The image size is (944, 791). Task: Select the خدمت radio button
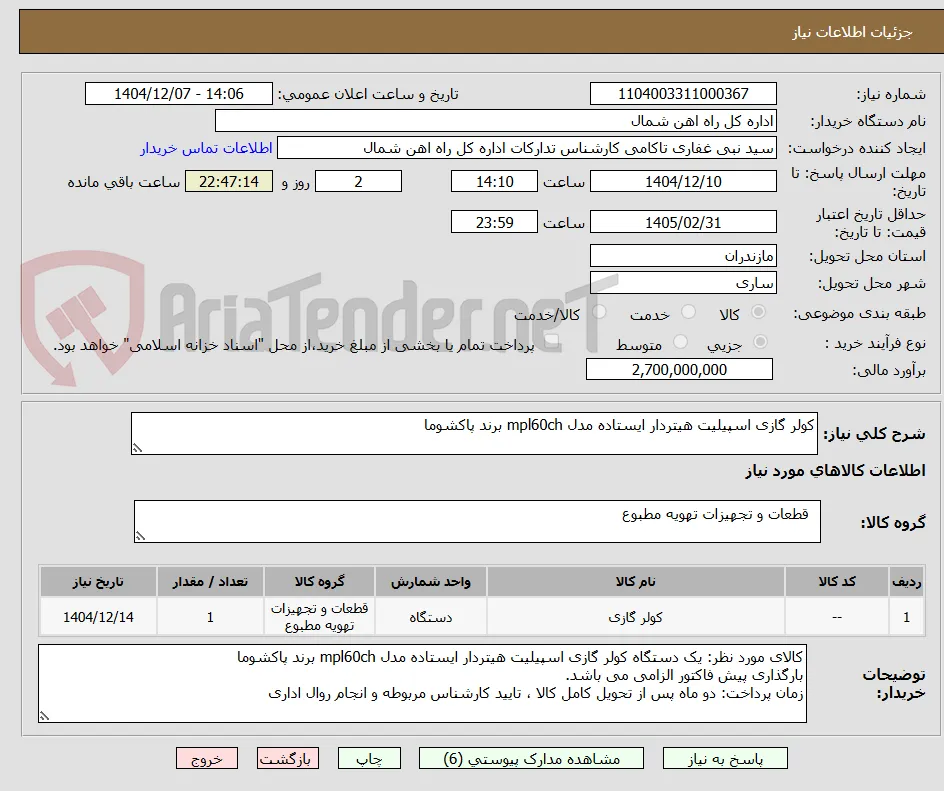point(688,312)
